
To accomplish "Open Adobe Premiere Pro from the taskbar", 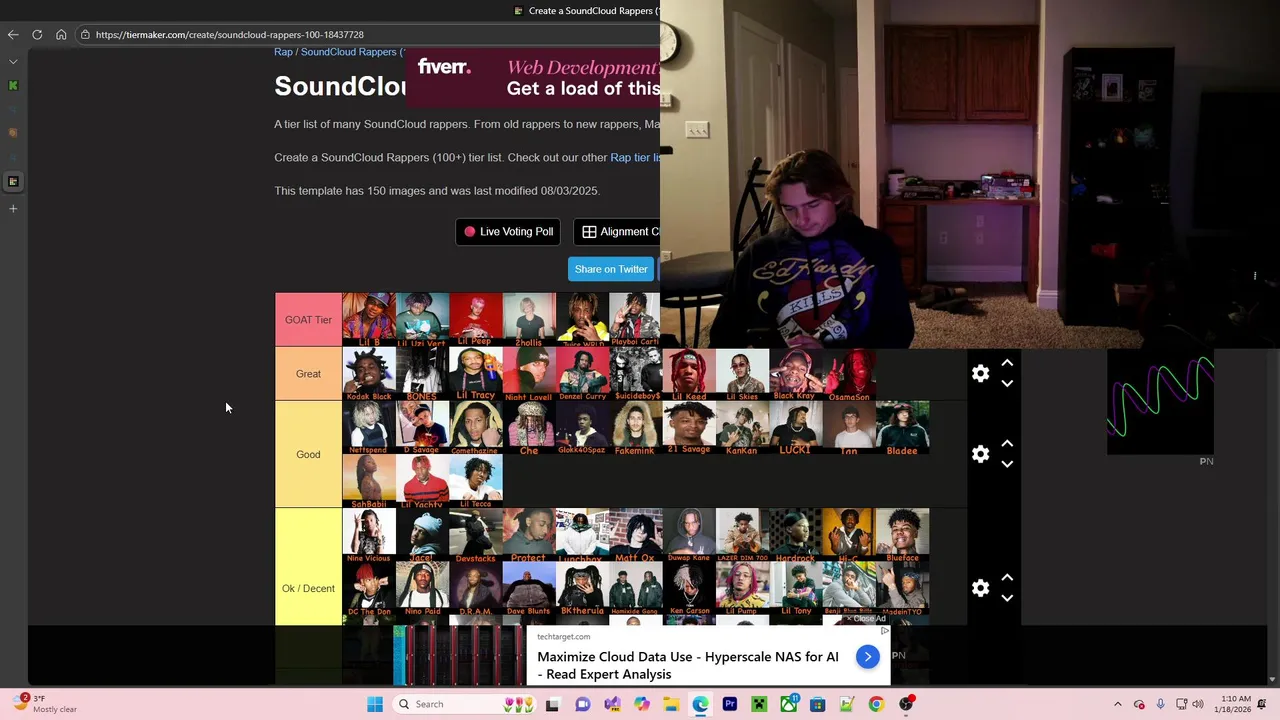I will [x=730, y=704].
